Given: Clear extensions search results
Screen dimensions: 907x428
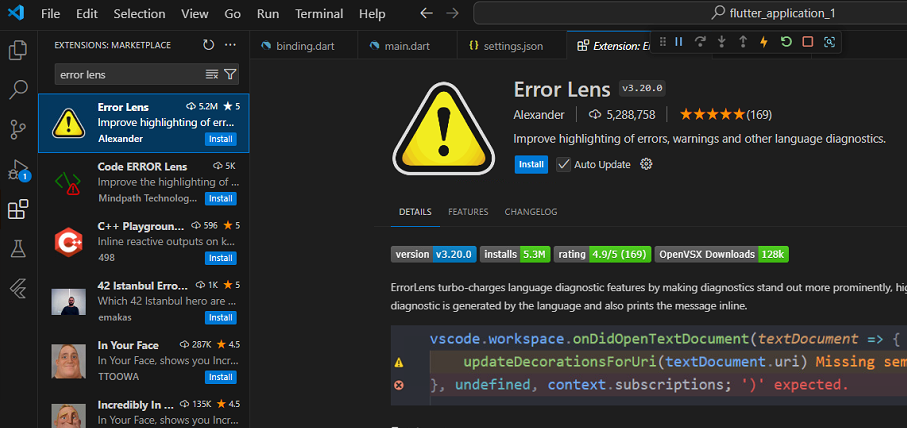Looking at the screenshot, I should point(212,74).
